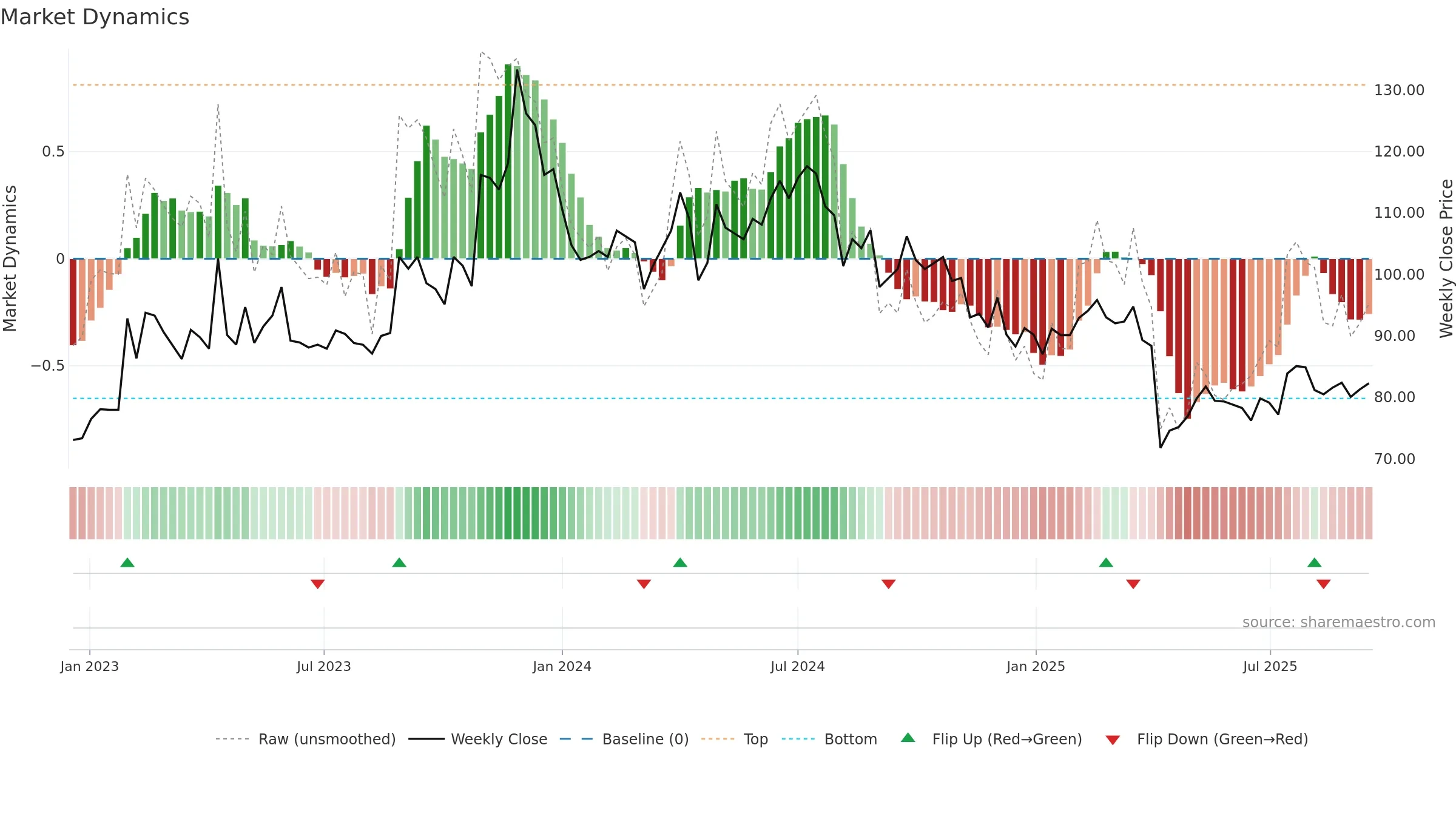The image size is (1456, 819).
Task: Click the Jan 2024 axis label
Action: [x=562, y=666]
